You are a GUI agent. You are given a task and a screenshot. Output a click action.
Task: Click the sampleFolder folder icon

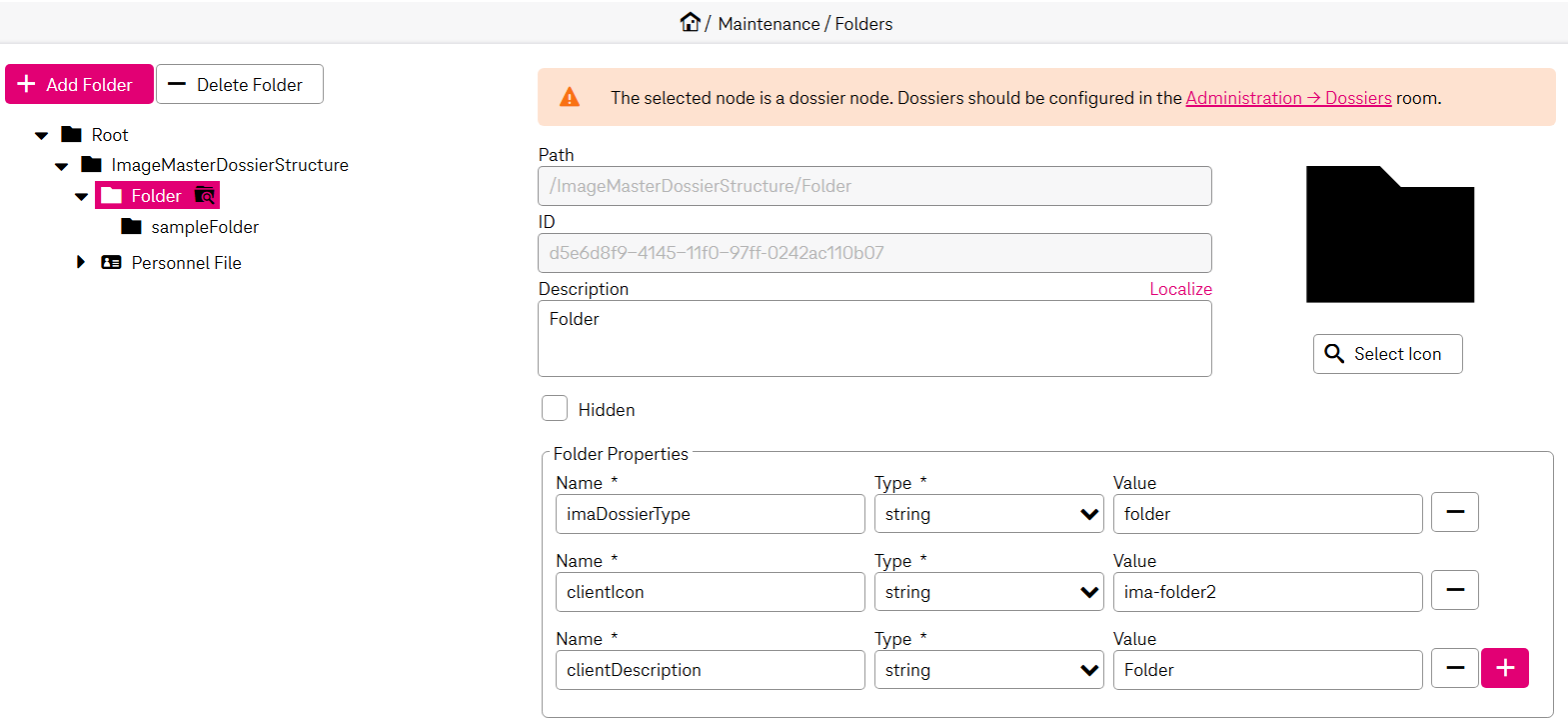pyautogui.click(x=131, y=227)
